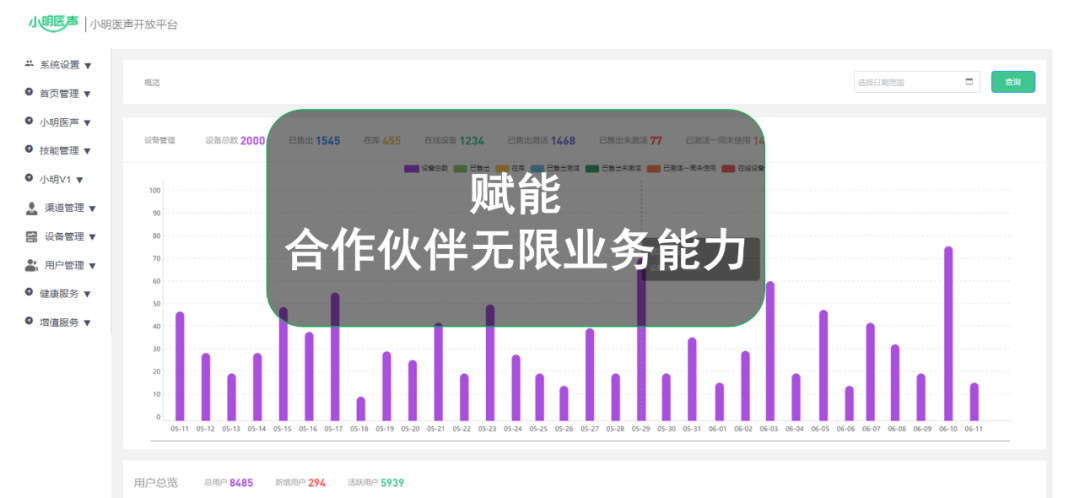Click the 设备管理 device icon in the sidebar
Image resolution: width=1080 pixels, height=498 pixels.
pyautogui.click(x=32, y=236)
